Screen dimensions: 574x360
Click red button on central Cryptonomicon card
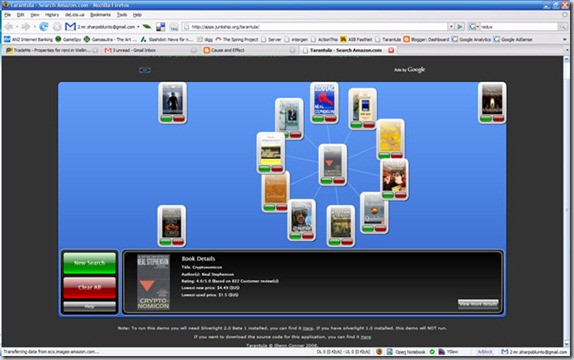pos(339,181)
